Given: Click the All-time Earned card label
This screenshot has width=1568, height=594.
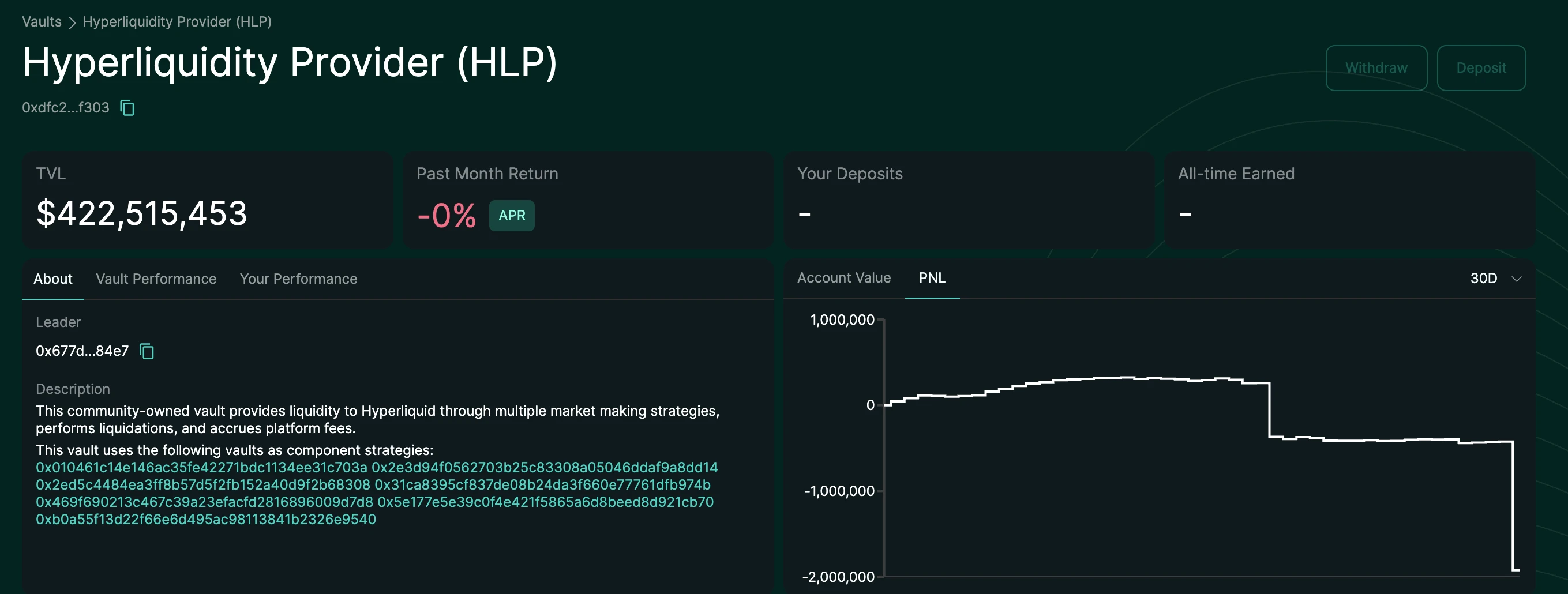Looking at the screenshot, I should point(1236,174).
